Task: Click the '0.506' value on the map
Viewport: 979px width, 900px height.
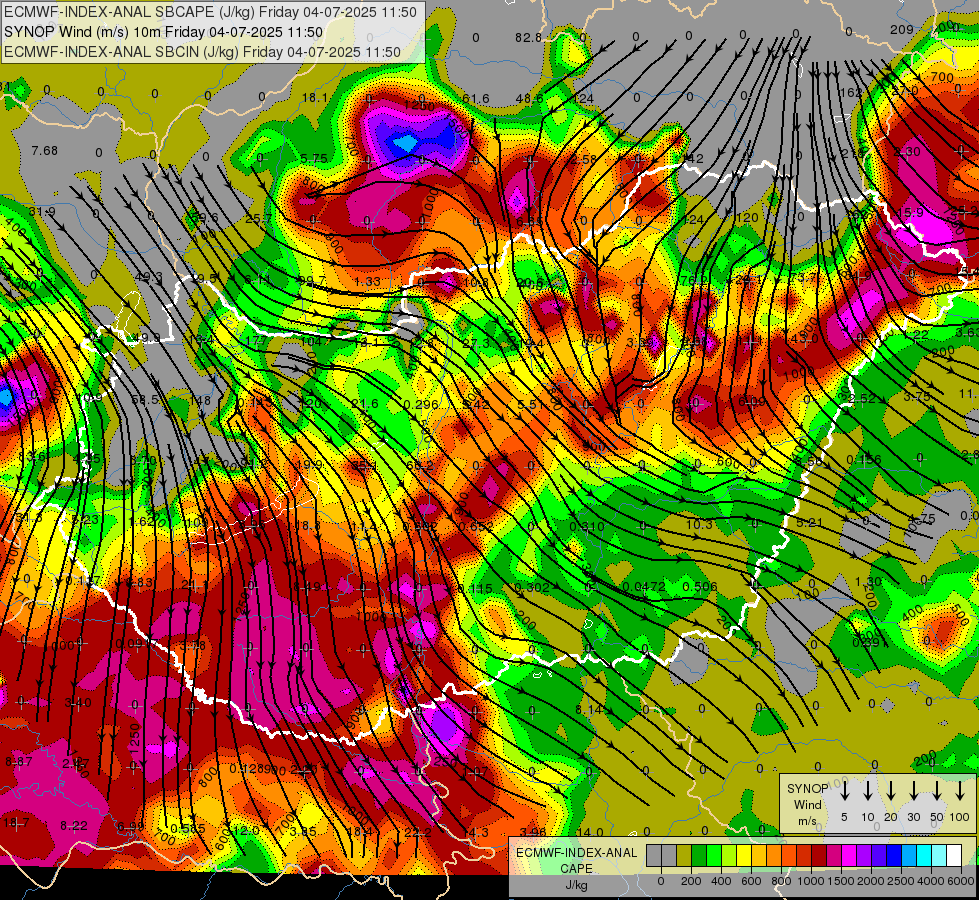Action: tap(700, 586)
